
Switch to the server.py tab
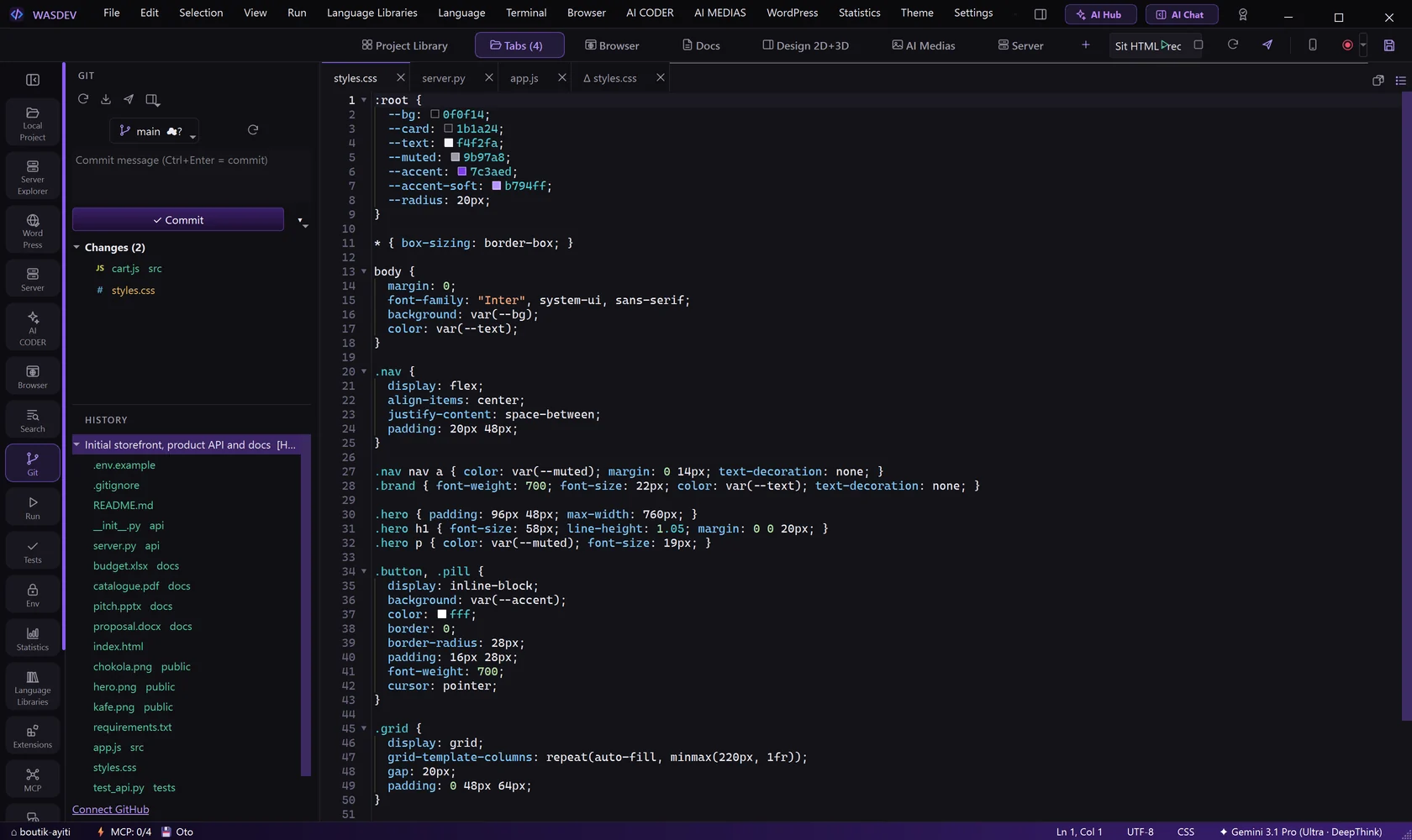click(443, 78)
